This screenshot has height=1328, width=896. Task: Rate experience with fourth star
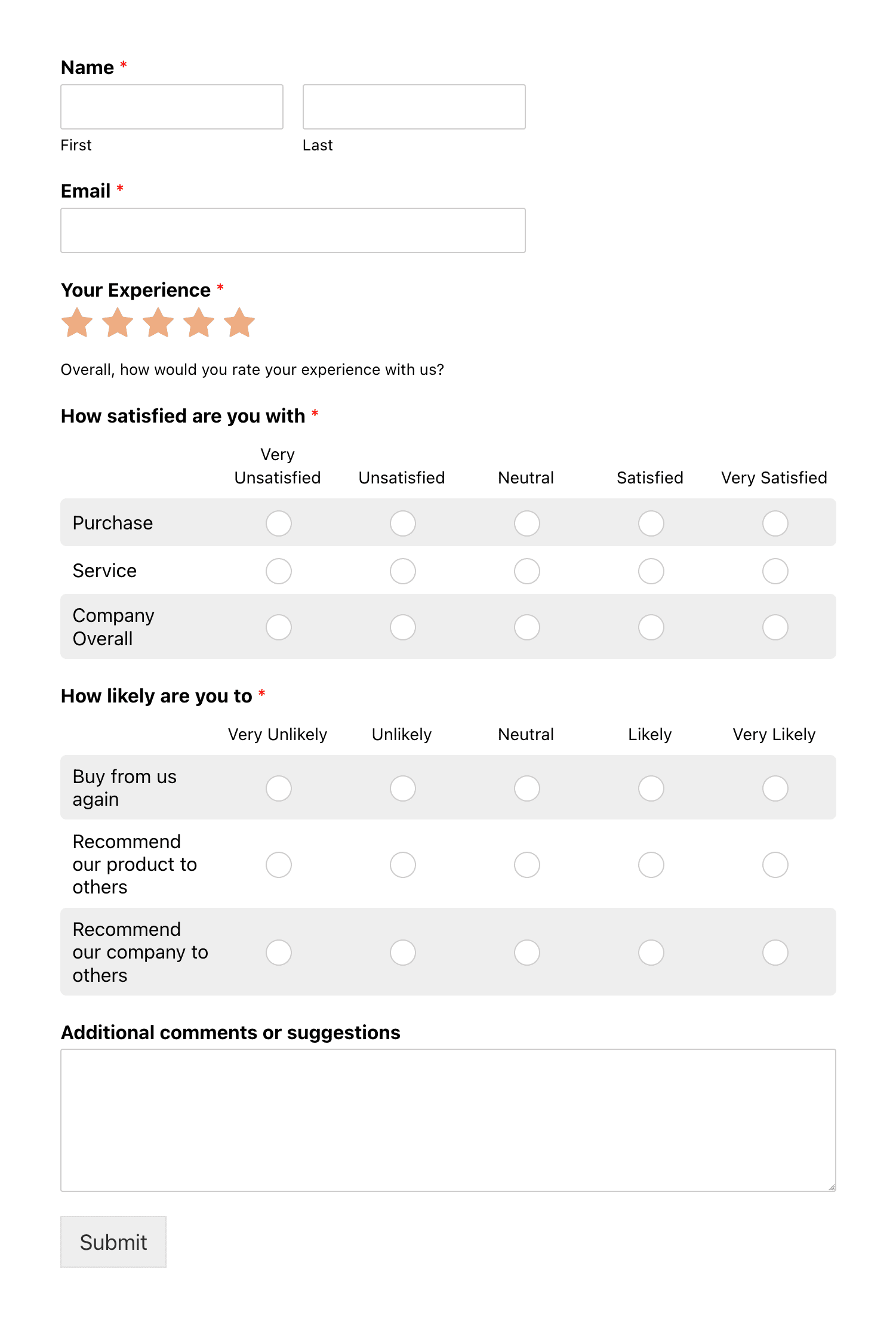(x=199, y=323)
